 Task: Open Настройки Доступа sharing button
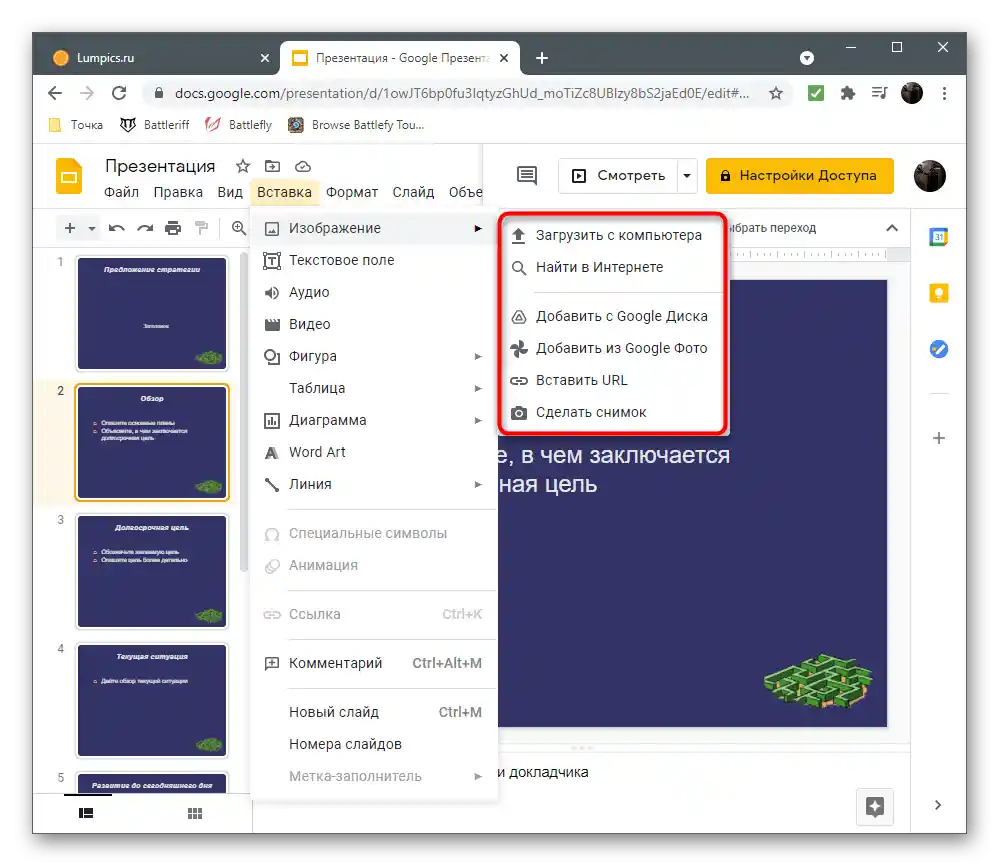tap(800, 176)
